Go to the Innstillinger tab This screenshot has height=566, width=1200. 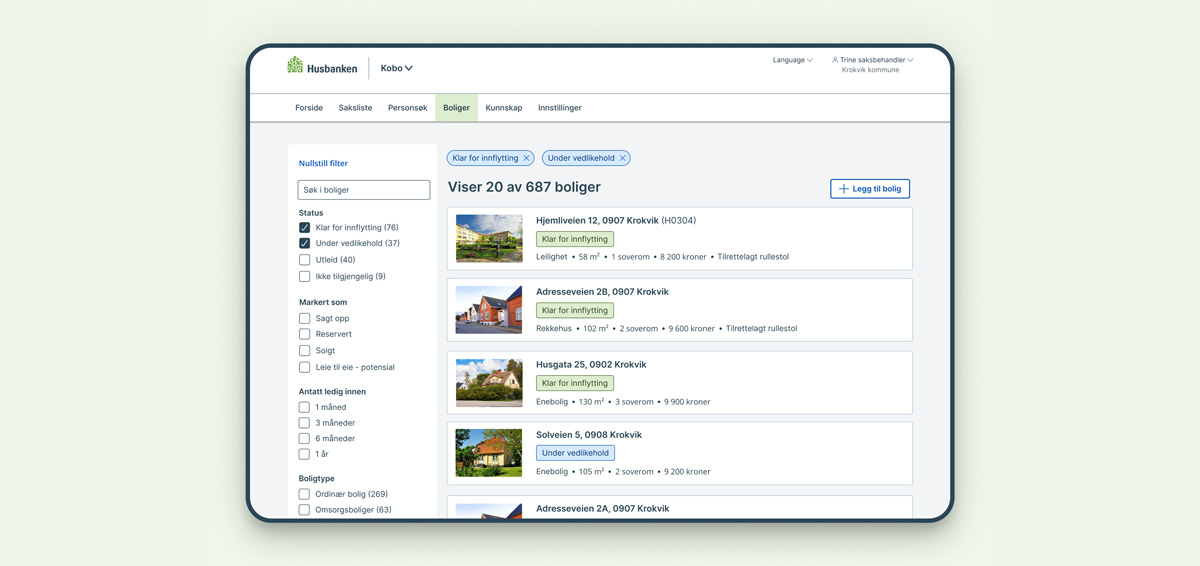coord(559,108)
